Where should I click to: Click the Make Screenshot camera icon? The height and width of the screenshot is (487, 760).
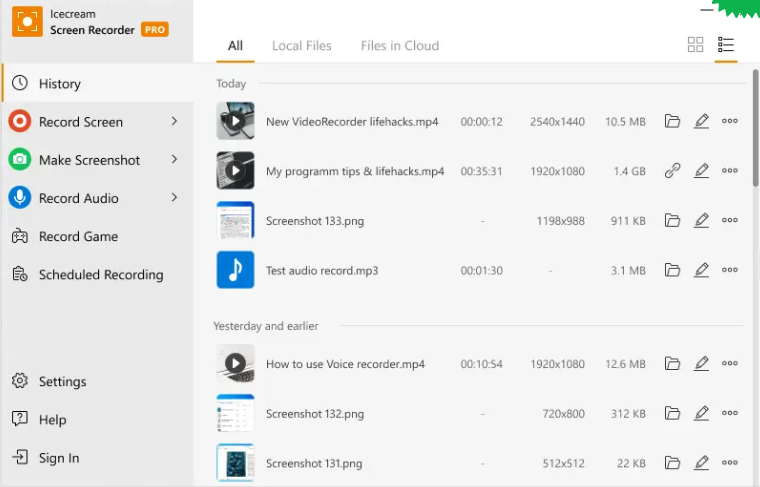click(19, 160)
